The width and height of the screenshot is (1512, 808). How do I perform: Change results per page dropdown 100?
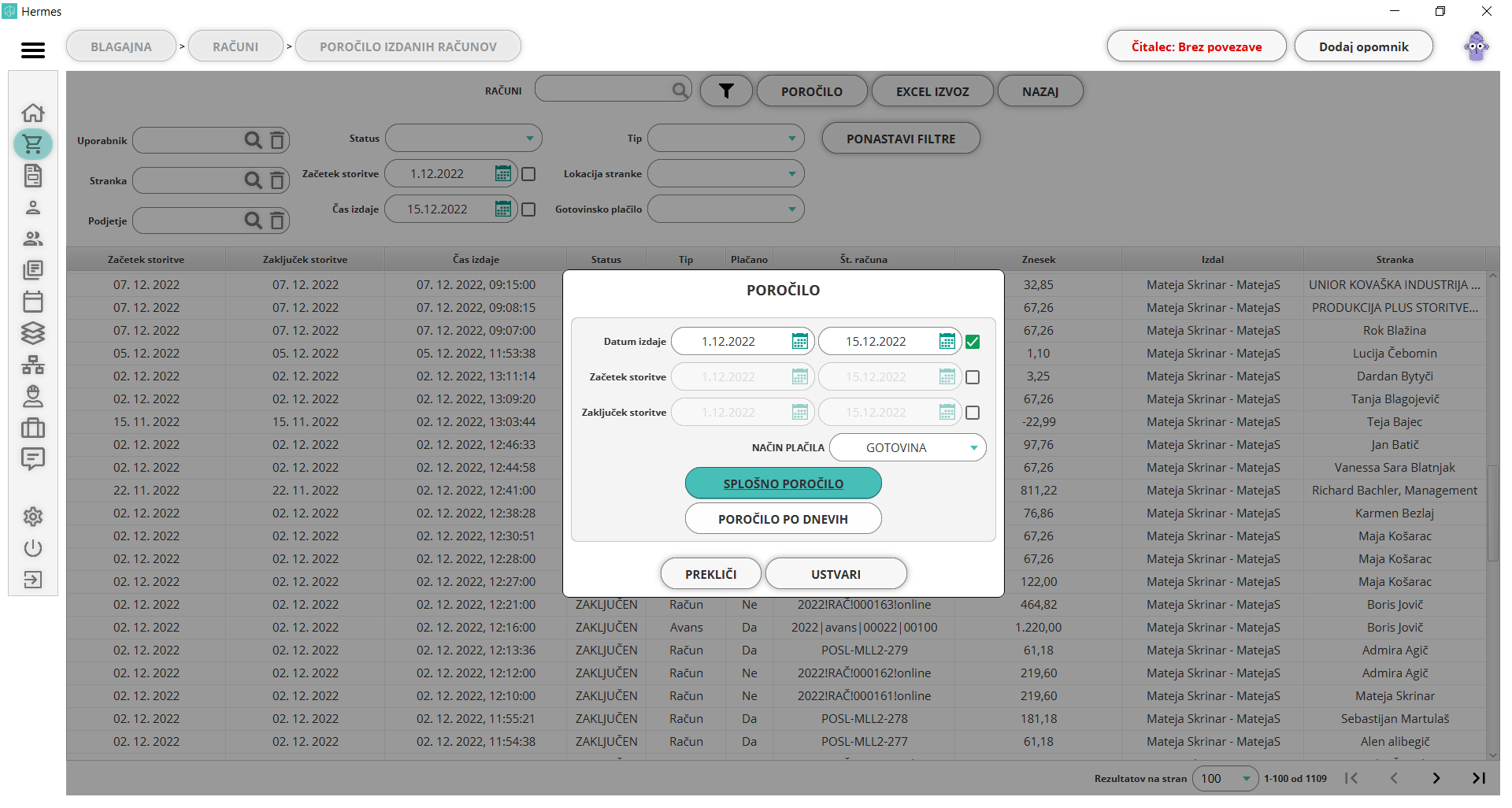[x=1225, y=778]
